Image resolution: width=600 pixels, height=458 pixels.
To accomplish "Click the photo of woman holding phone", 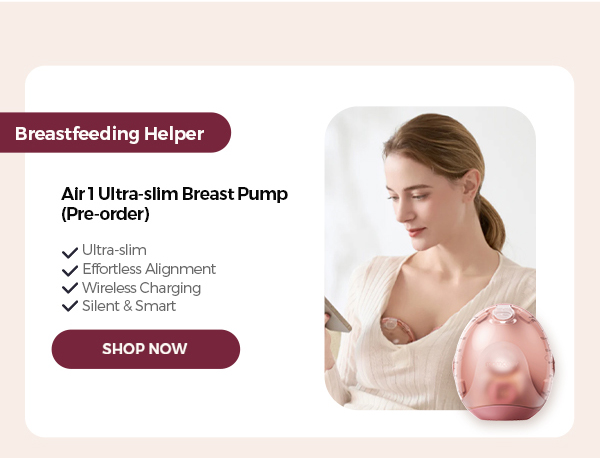I will [430, 258].
